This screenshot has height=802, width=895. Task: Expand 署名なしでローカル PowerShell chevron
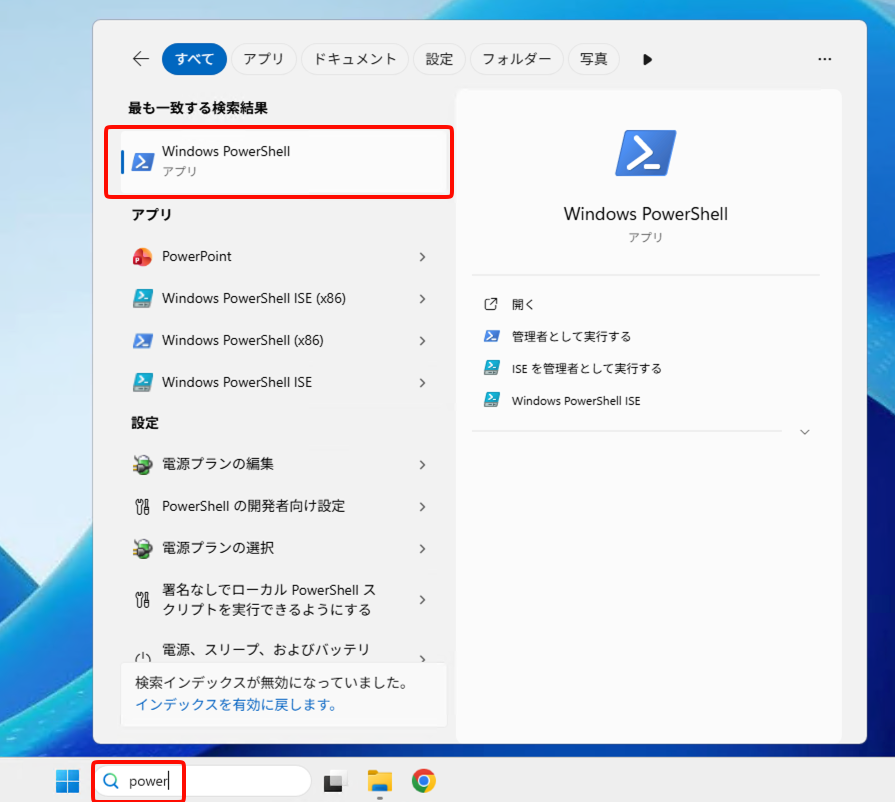tap(422, 600)
